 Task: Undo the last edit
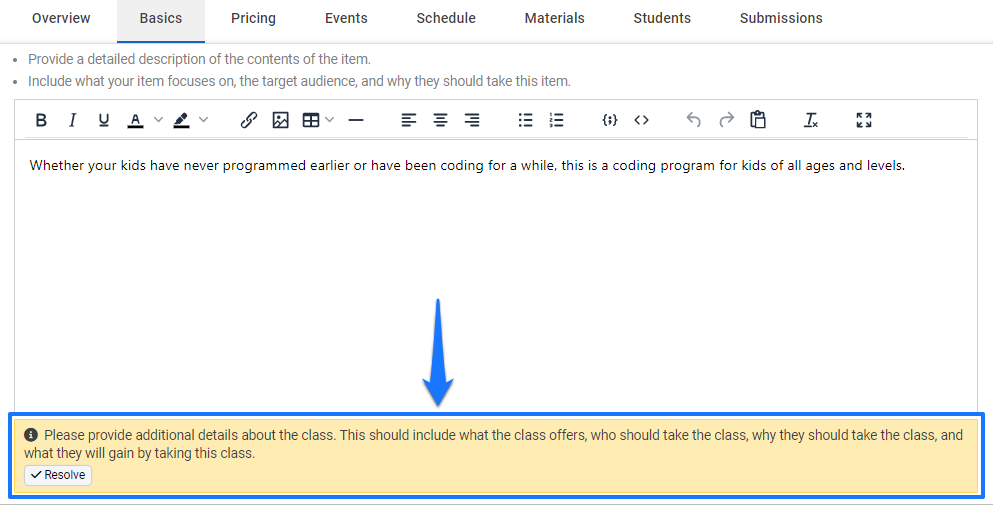pos(694,120)
